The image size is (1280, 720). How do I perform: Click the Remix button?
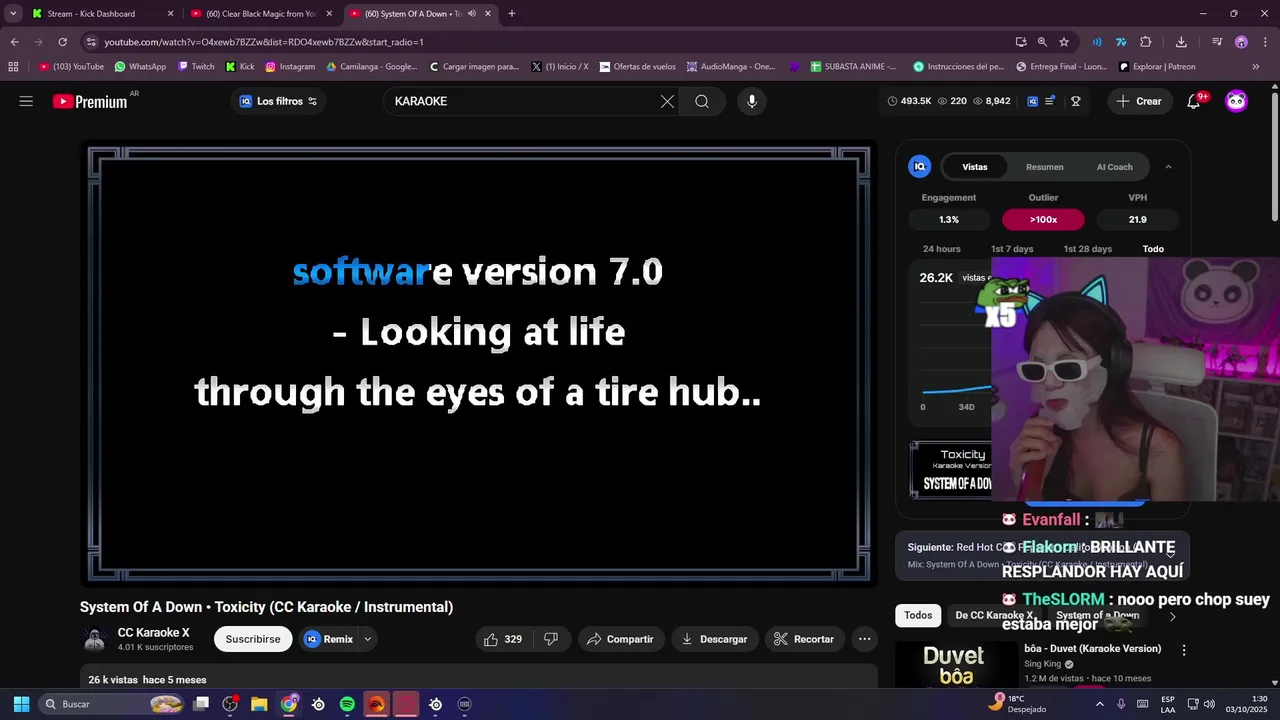pos(329,639)
